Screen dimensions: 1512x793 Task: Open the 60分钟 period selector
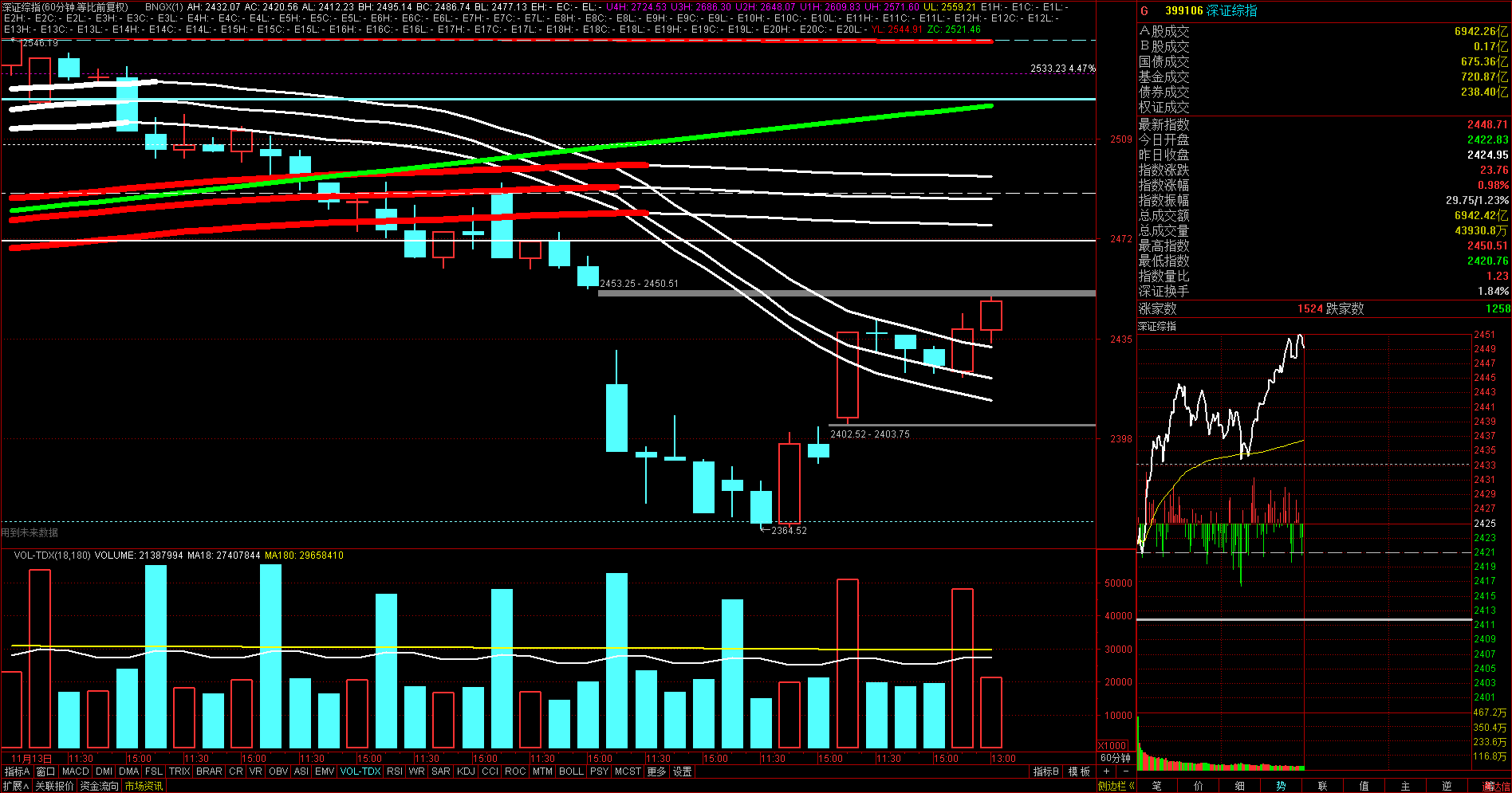[x=1116, y=758]
